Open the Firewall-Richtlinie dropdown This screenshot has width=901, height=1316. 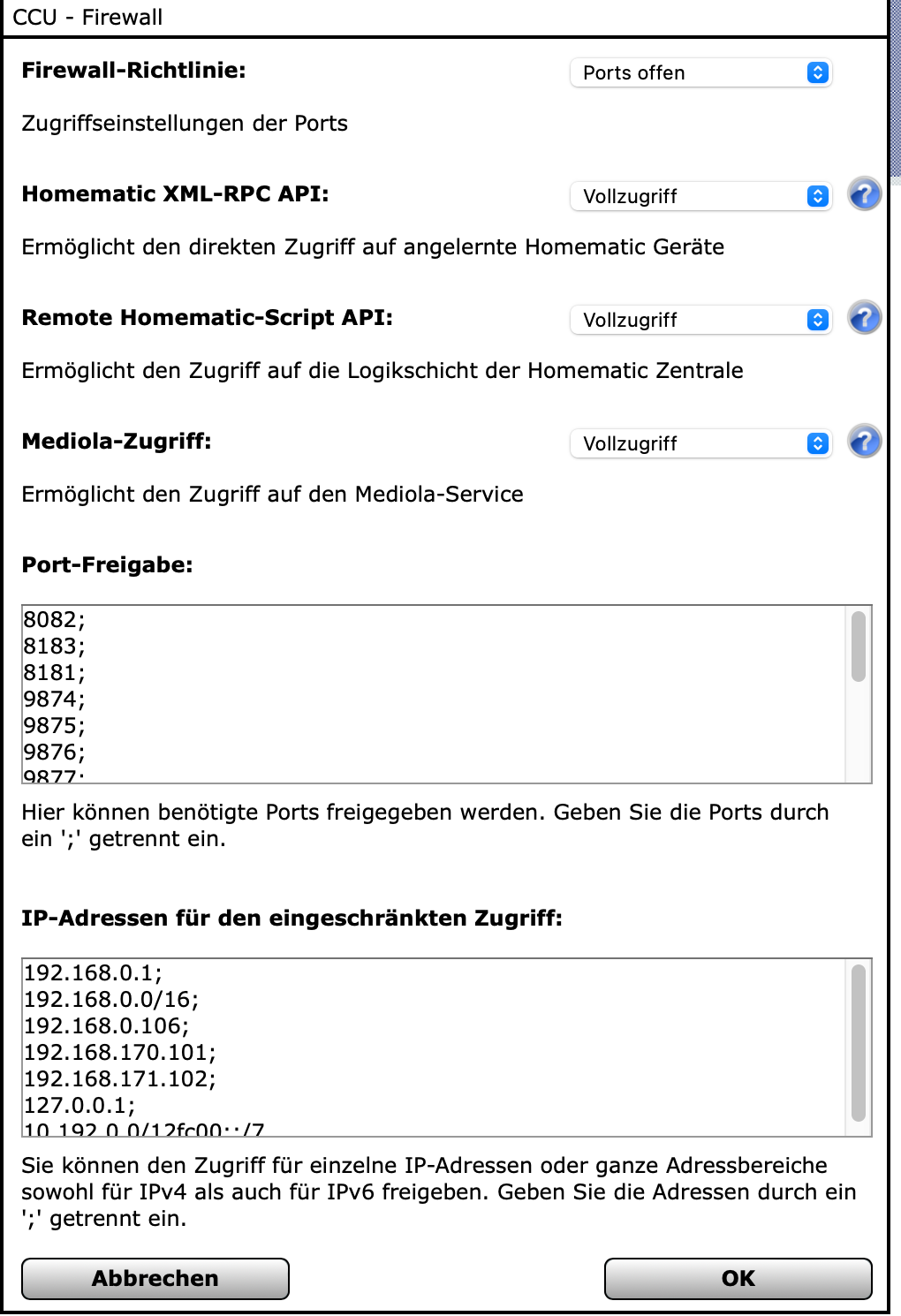700,72
